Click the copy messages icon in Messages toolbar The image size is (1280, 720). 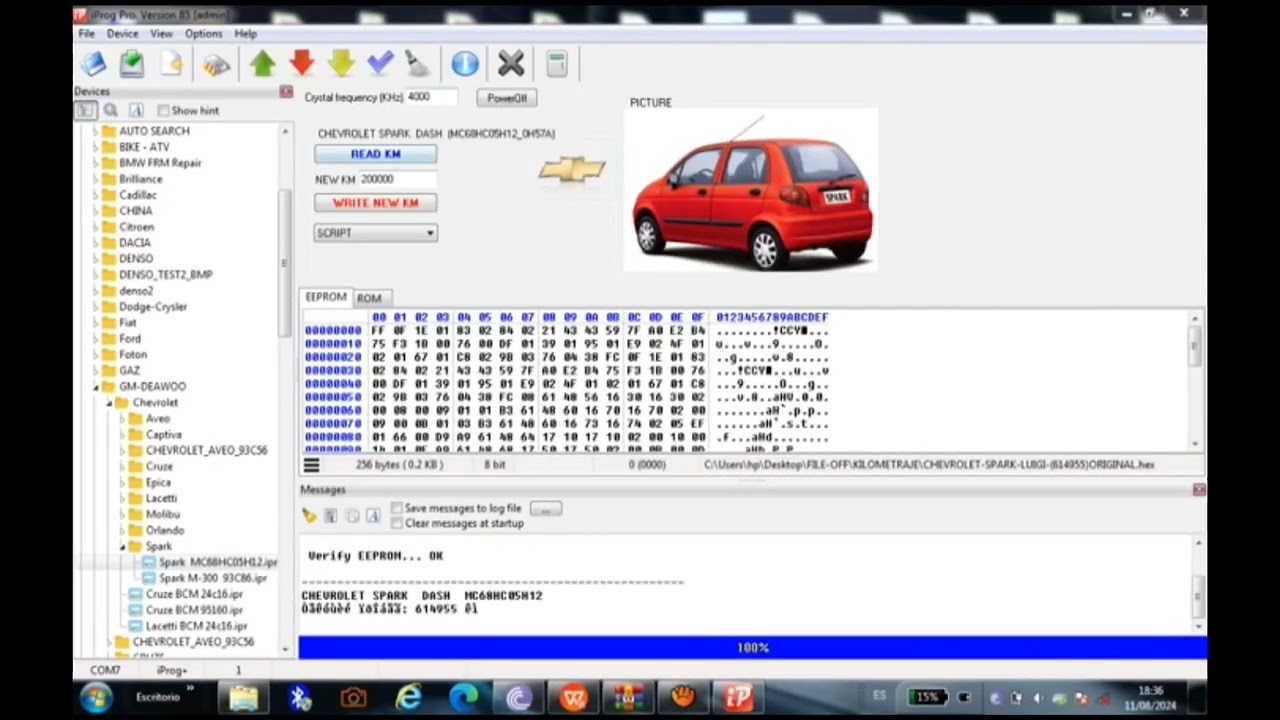click(x=352, y=516)
